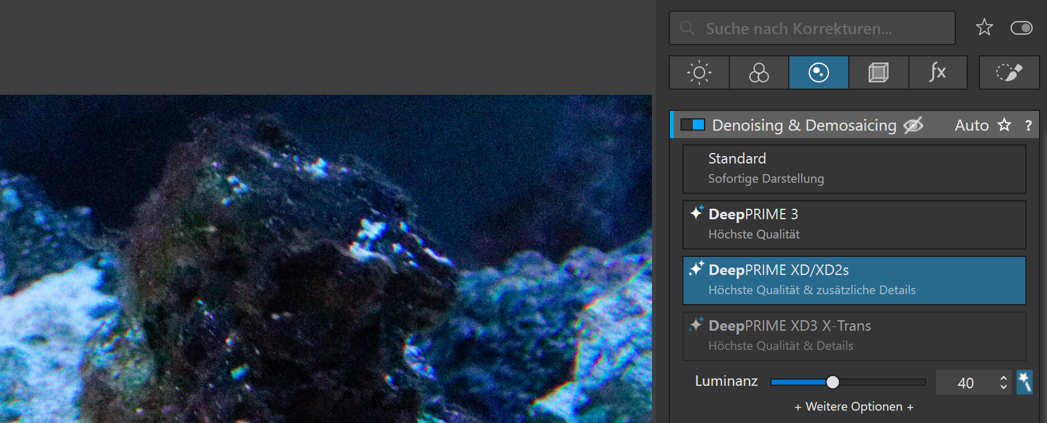Viewport: 1047px width, 423px height.
Task: Toggle the active corrections filter switch
Action: click(x=1021, y=28)
